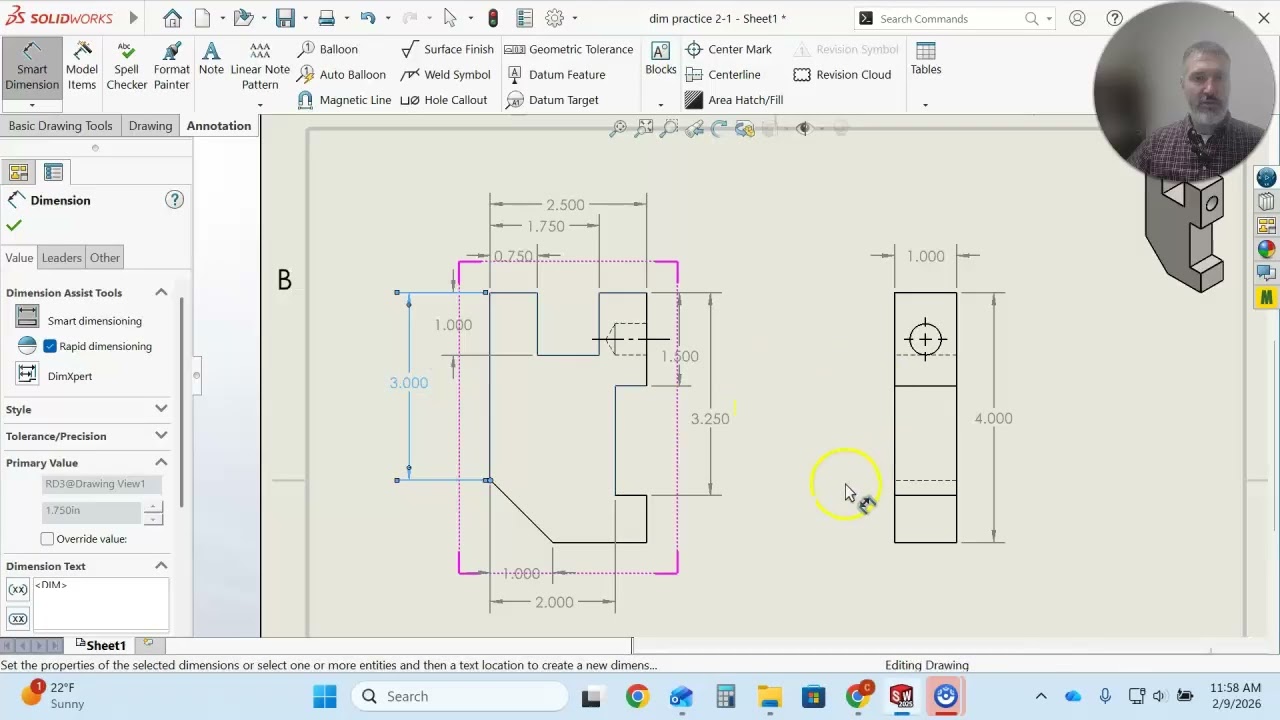
Task: Enable the Override value checkbox
Action: click(x=47, y=539)
